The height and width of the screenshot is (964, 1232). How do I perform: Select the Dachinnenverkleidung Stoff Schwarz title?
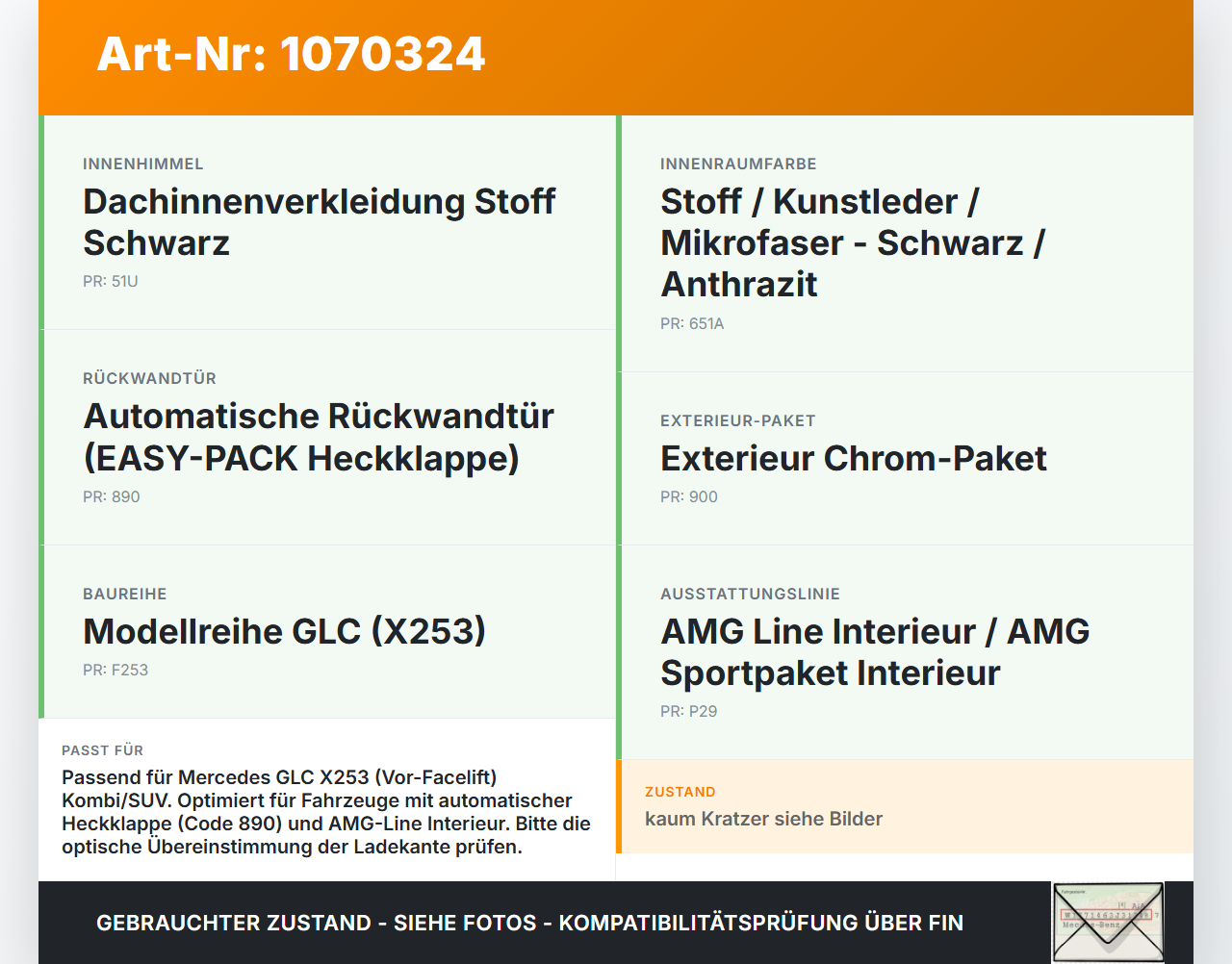click(320, 222)
